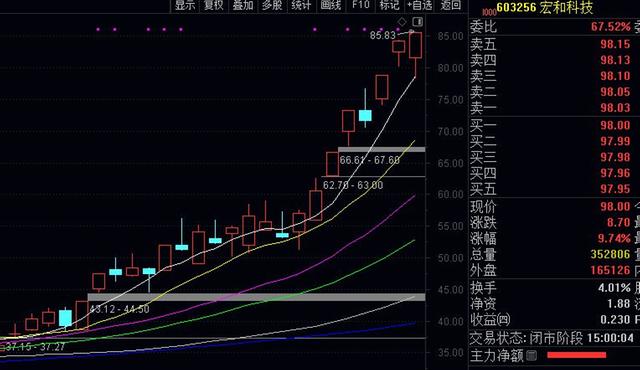Screen dimensions: 640x370
Task: Activate the 画线 drawing tool
Action: coord(331,5)
